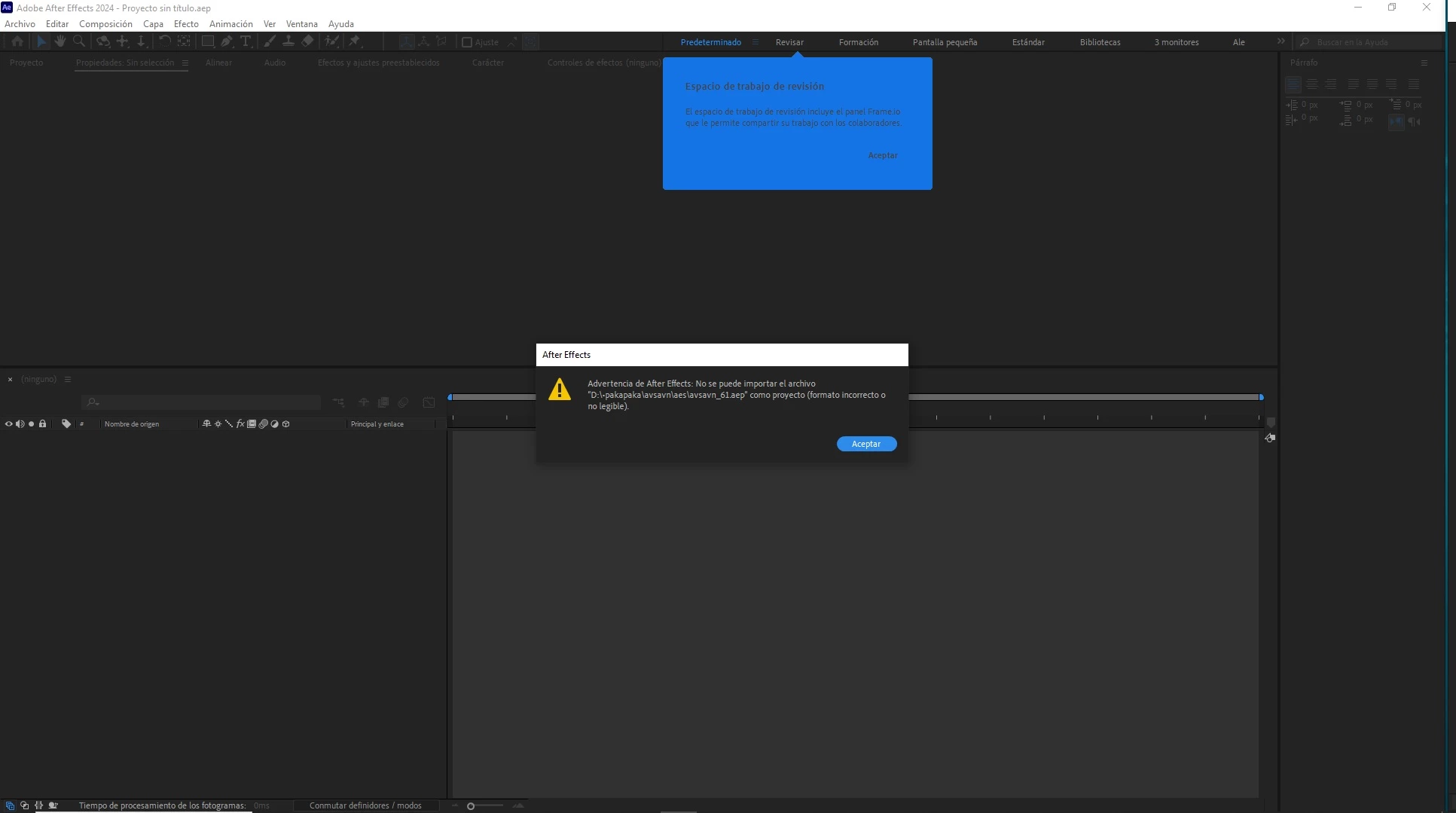Open the Archivo menu
This screenshot has height=813, width=1456.
click(x=20, y=24)
